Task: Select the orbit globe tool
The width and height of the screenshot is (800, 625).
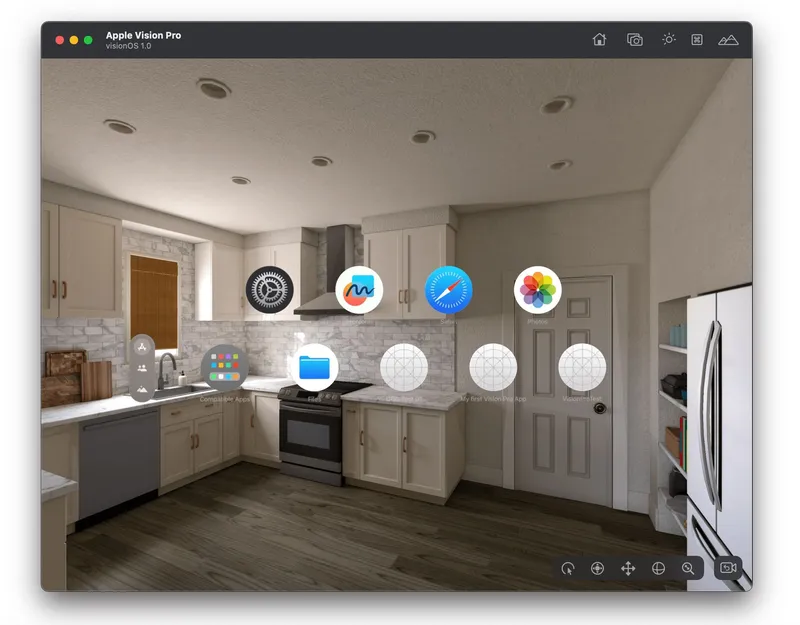Action: (658, 568)
